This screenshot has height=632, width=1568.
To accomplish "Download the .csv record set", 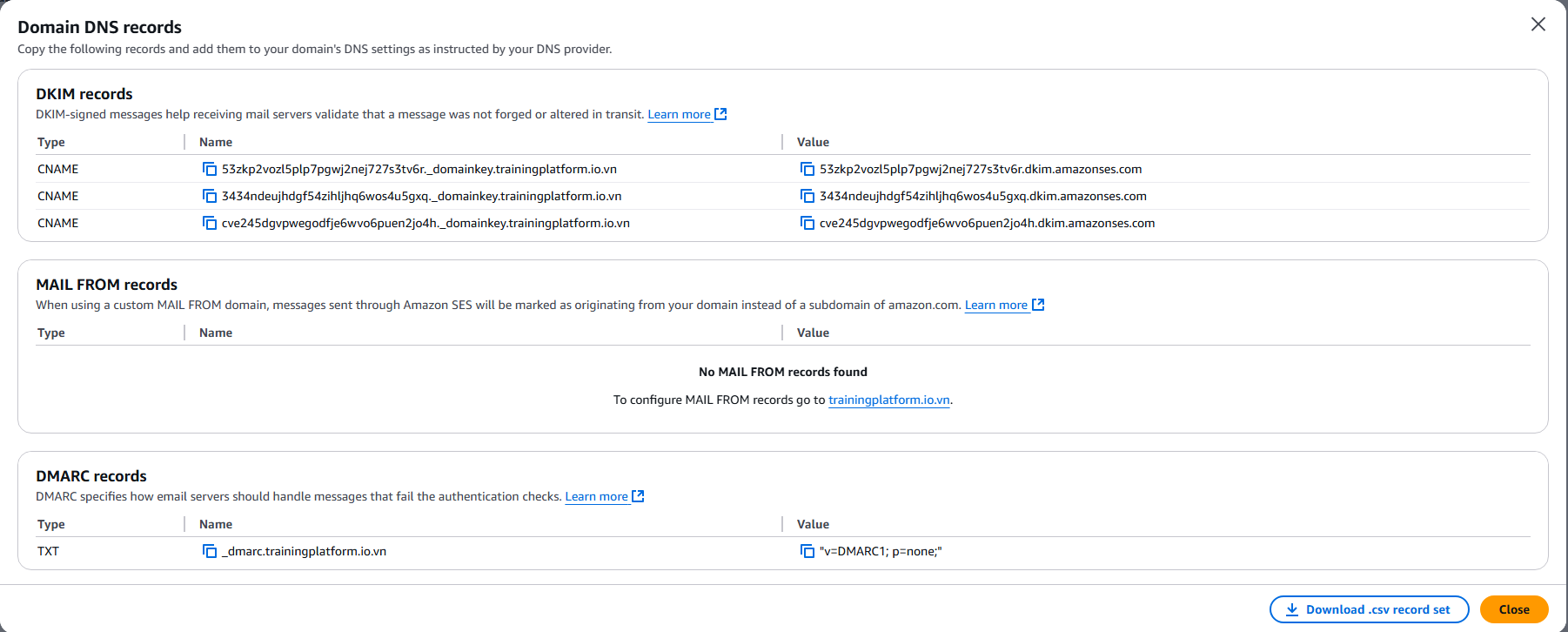I will pyautogui.click(x=1369, y=609).
